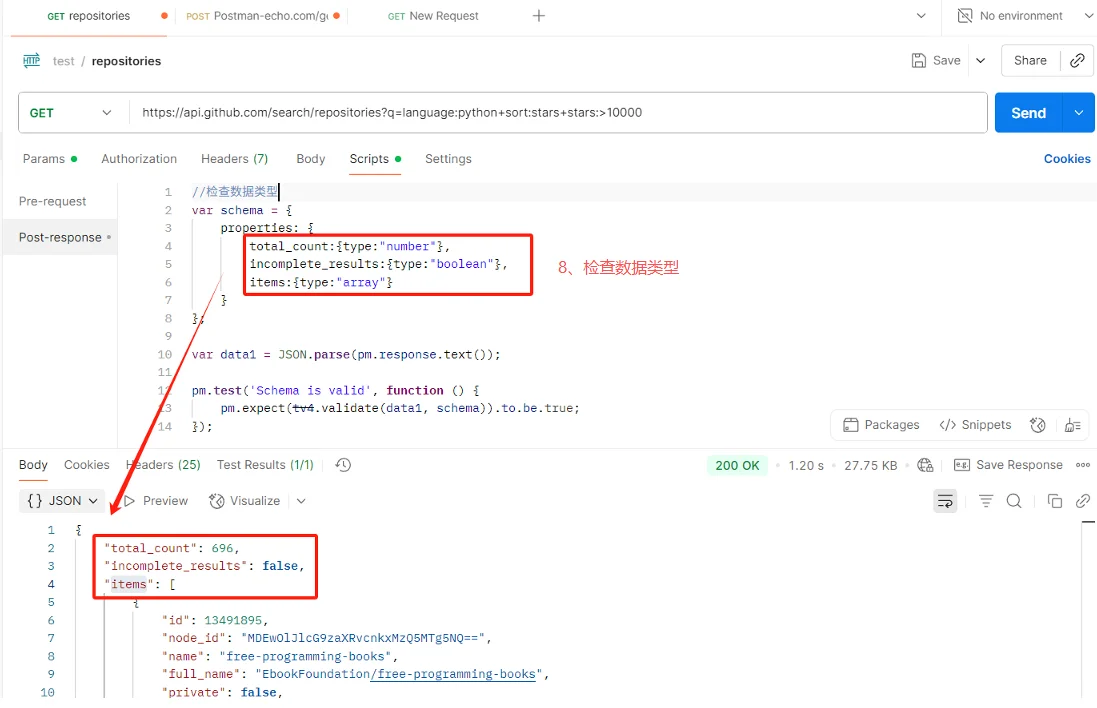This screenshot has width=1097, height=708.
Task: Expand the Visualize options chevron
Action: click(301, 501)
